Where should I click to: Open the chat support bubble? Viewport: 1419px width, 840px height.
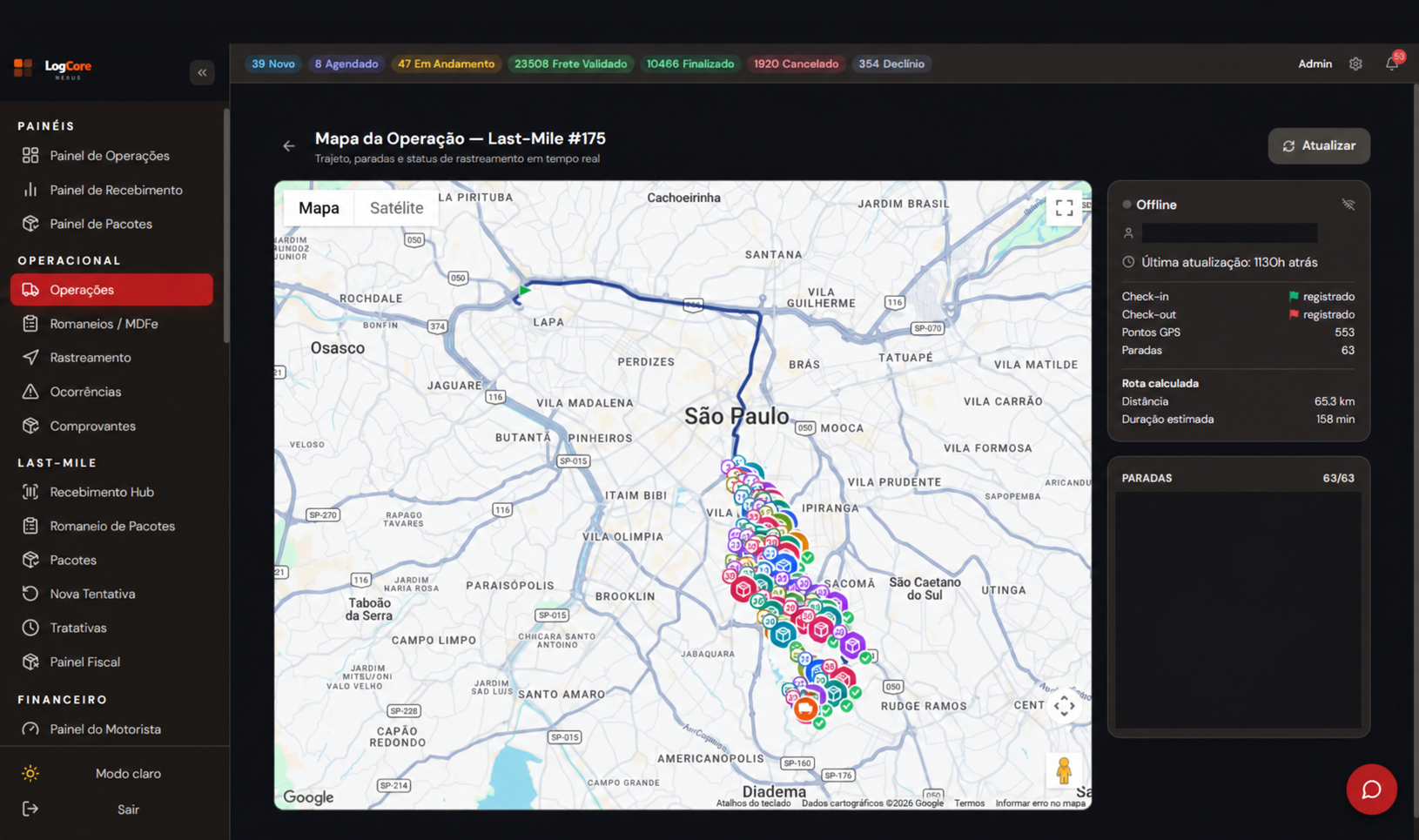pos(1371,789)
